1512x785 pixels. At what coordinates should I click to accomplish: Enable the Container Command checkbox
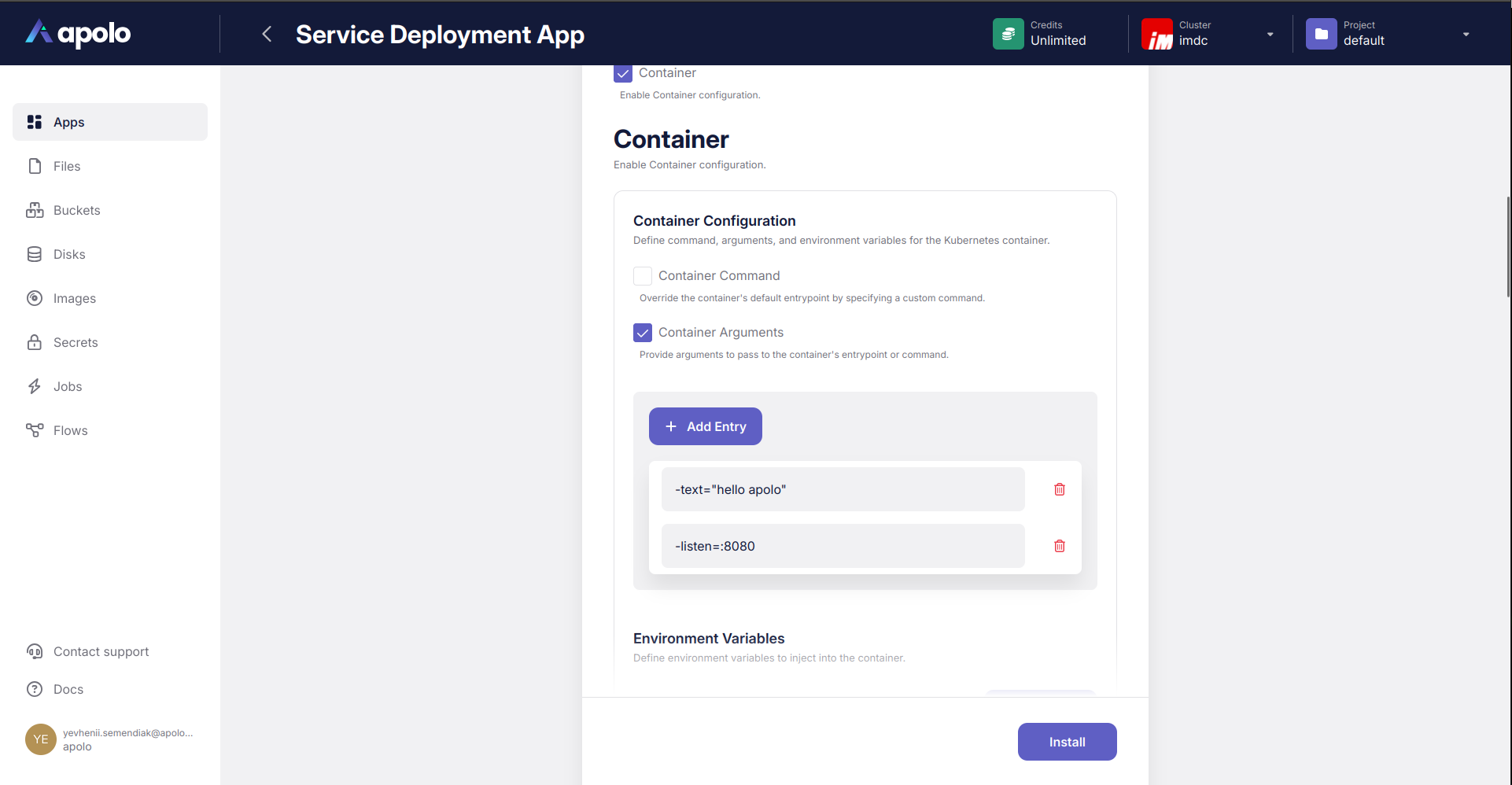pos(643,276)
